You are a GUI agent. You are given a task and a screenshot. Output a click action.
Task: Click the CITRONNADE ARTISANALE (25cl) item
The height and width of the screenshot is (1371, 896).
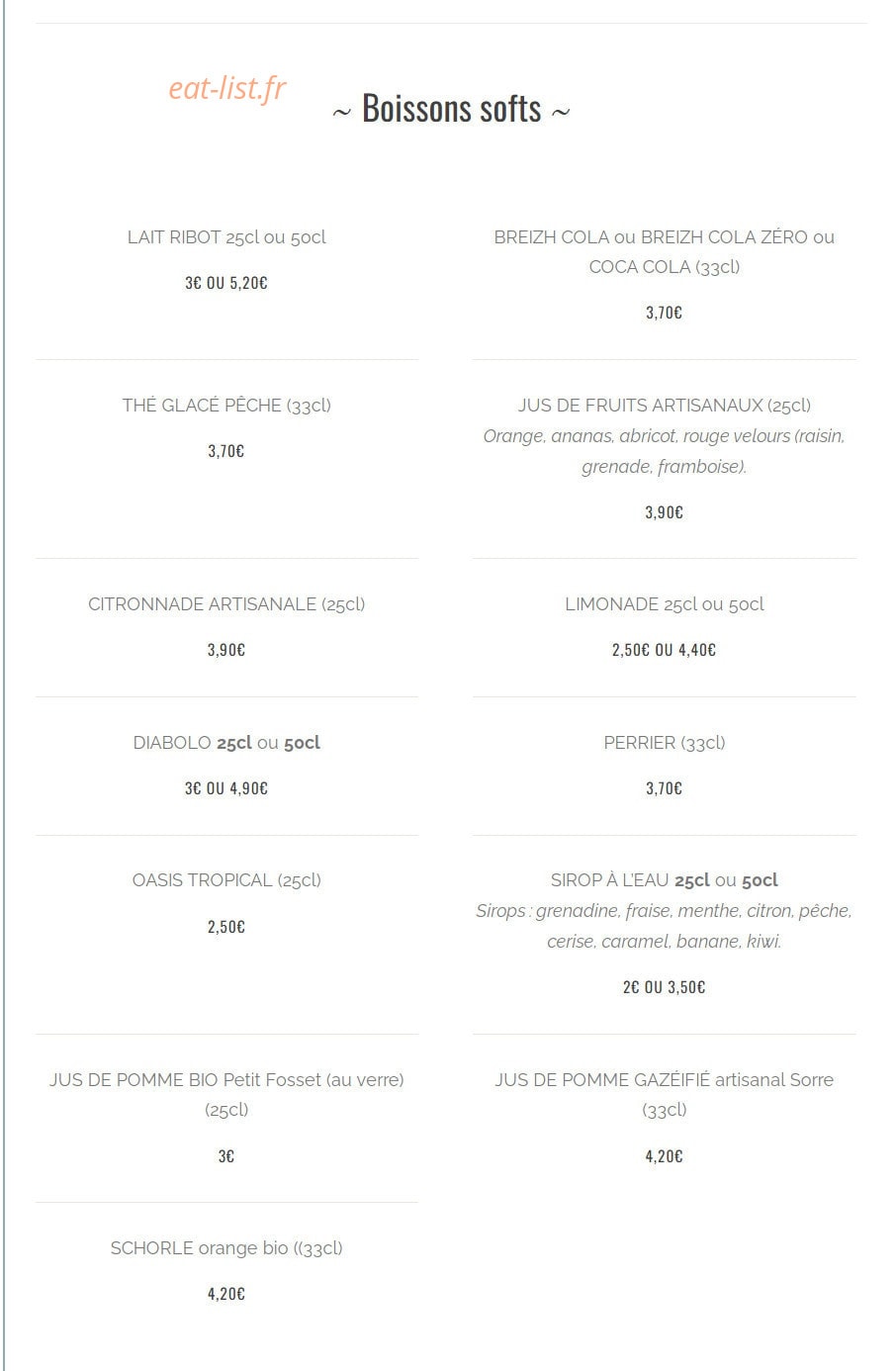click(226, 604)
